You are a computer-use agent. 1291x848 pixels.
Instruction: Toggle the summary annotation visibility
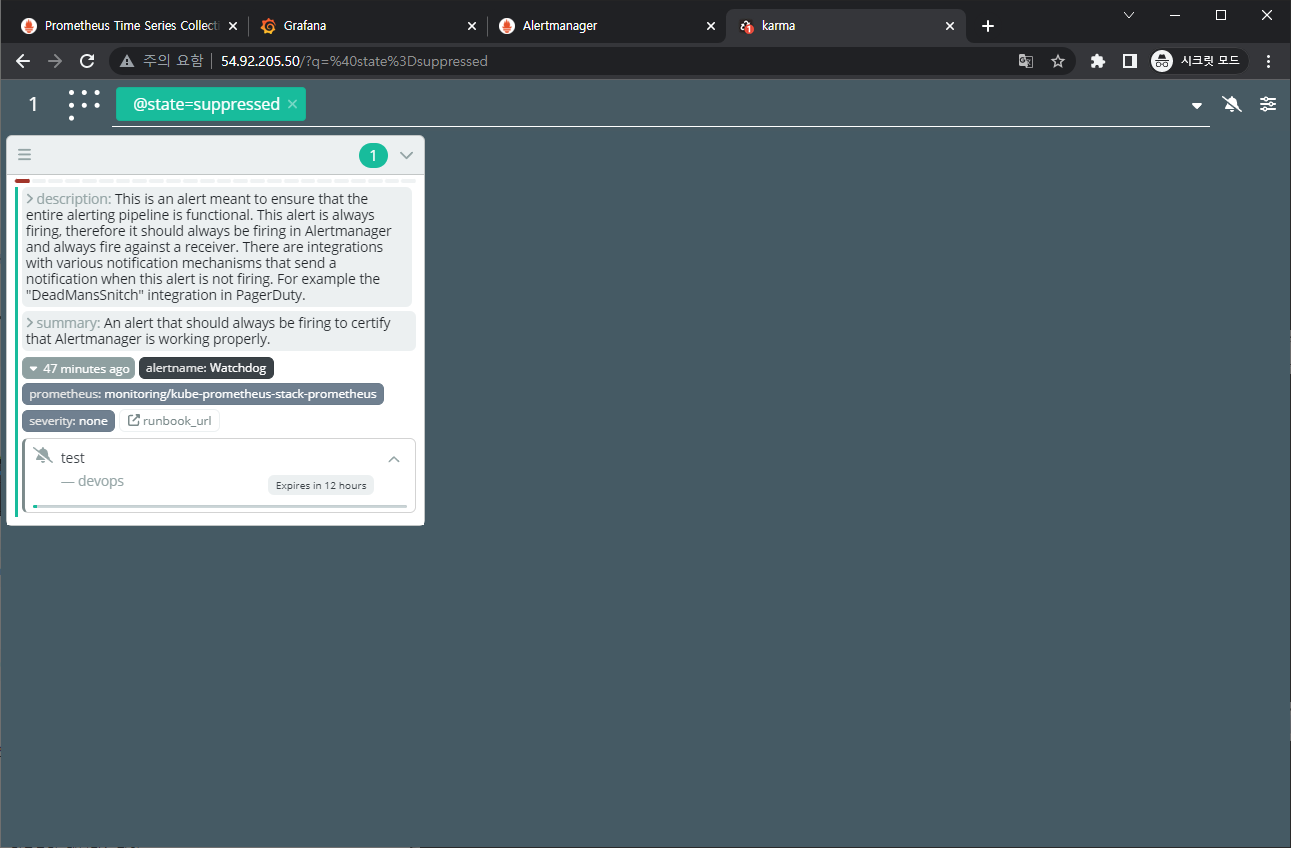(x=30, y=323)
